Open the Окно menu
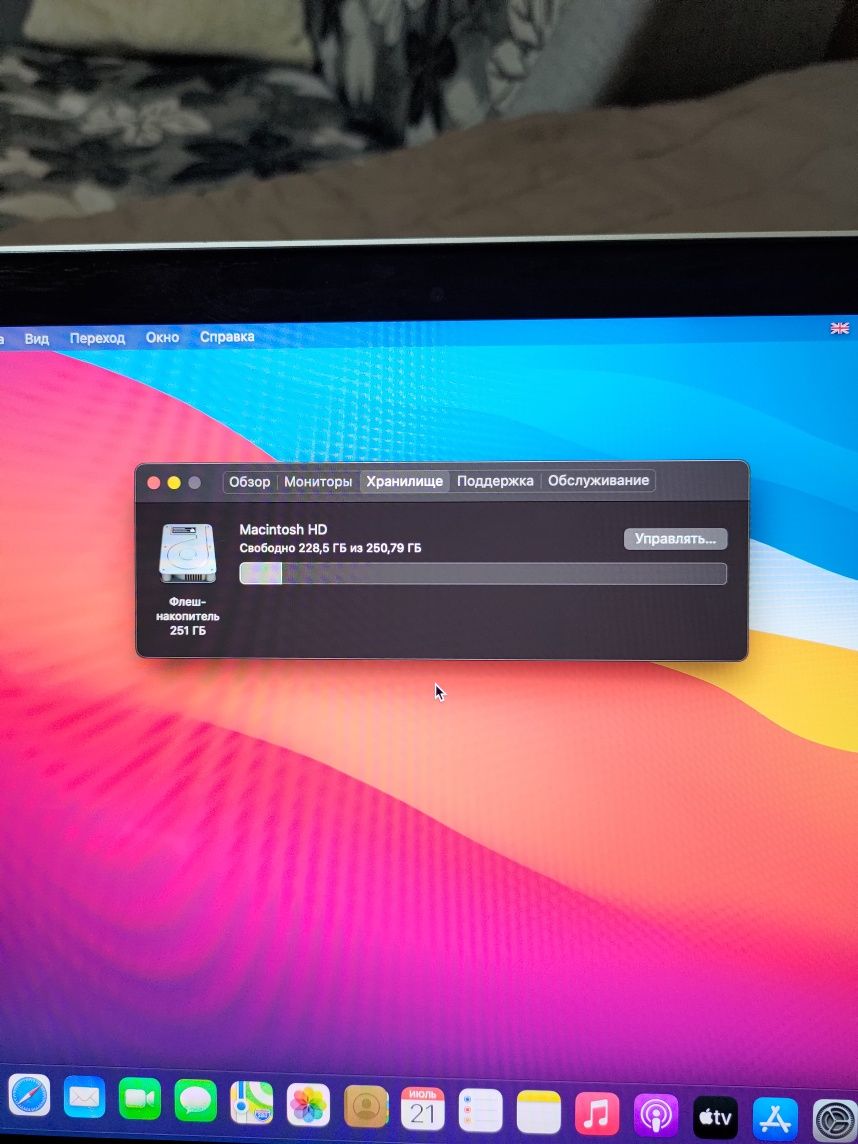858x1144 pixels. coord(162,337)
